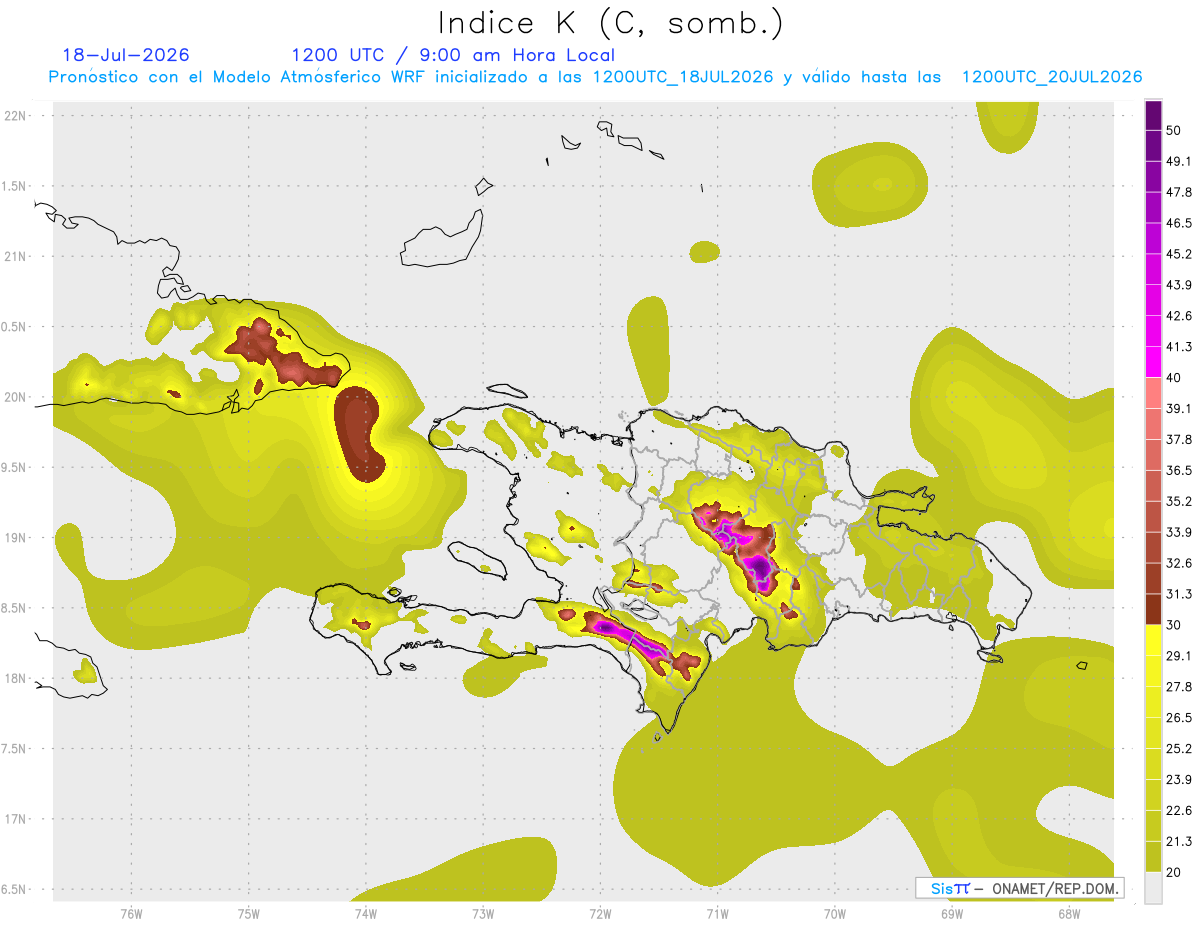This screenshot has height=927, width=1200.
Task: Pick the darkest purple segment above 50
Action: pyautogui.click(x=1153, y=116)
